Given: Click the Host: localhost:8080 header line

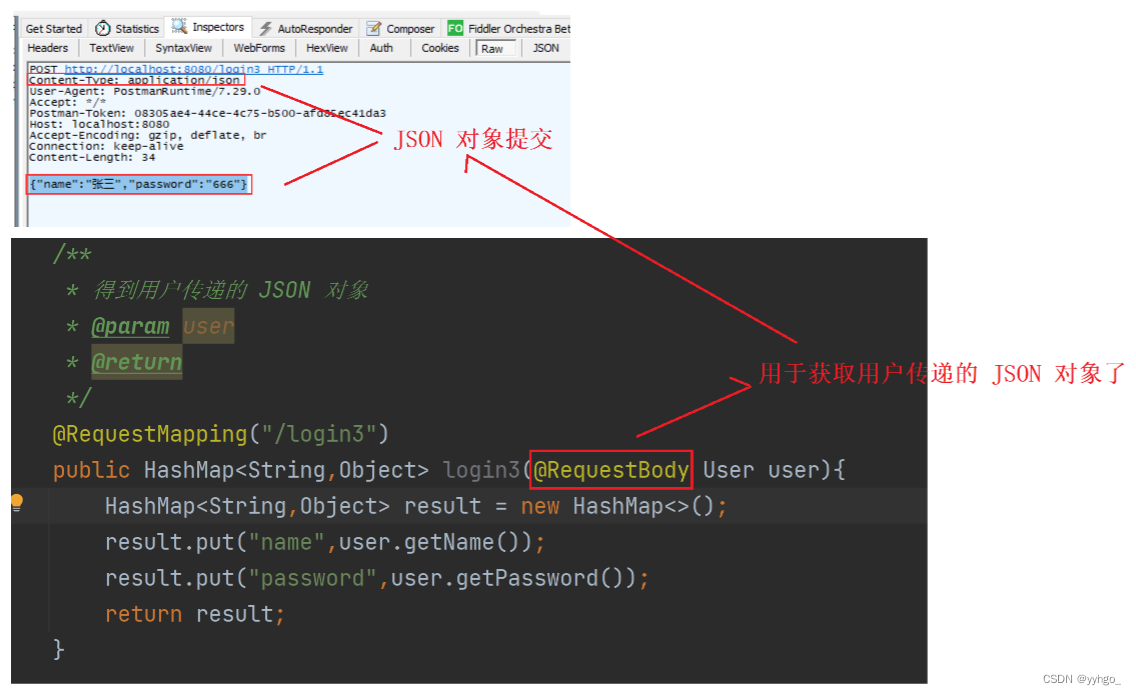Looking at the screenshot, I should [99, 124].
